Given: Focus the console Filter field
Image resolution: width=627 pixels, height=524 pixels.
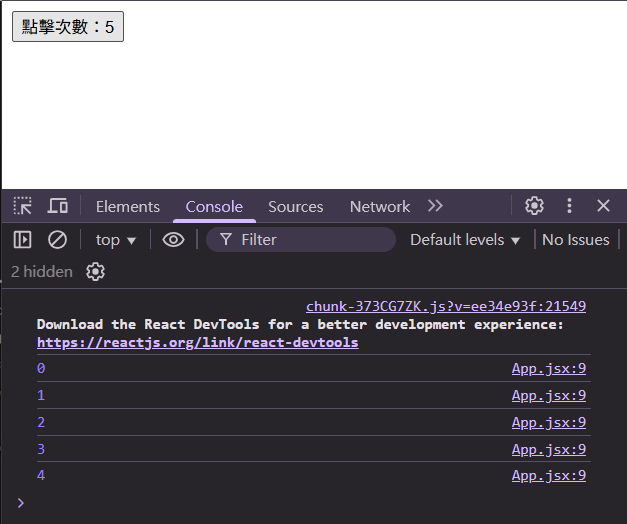Looking at the screenshot, I should point(301,240).
